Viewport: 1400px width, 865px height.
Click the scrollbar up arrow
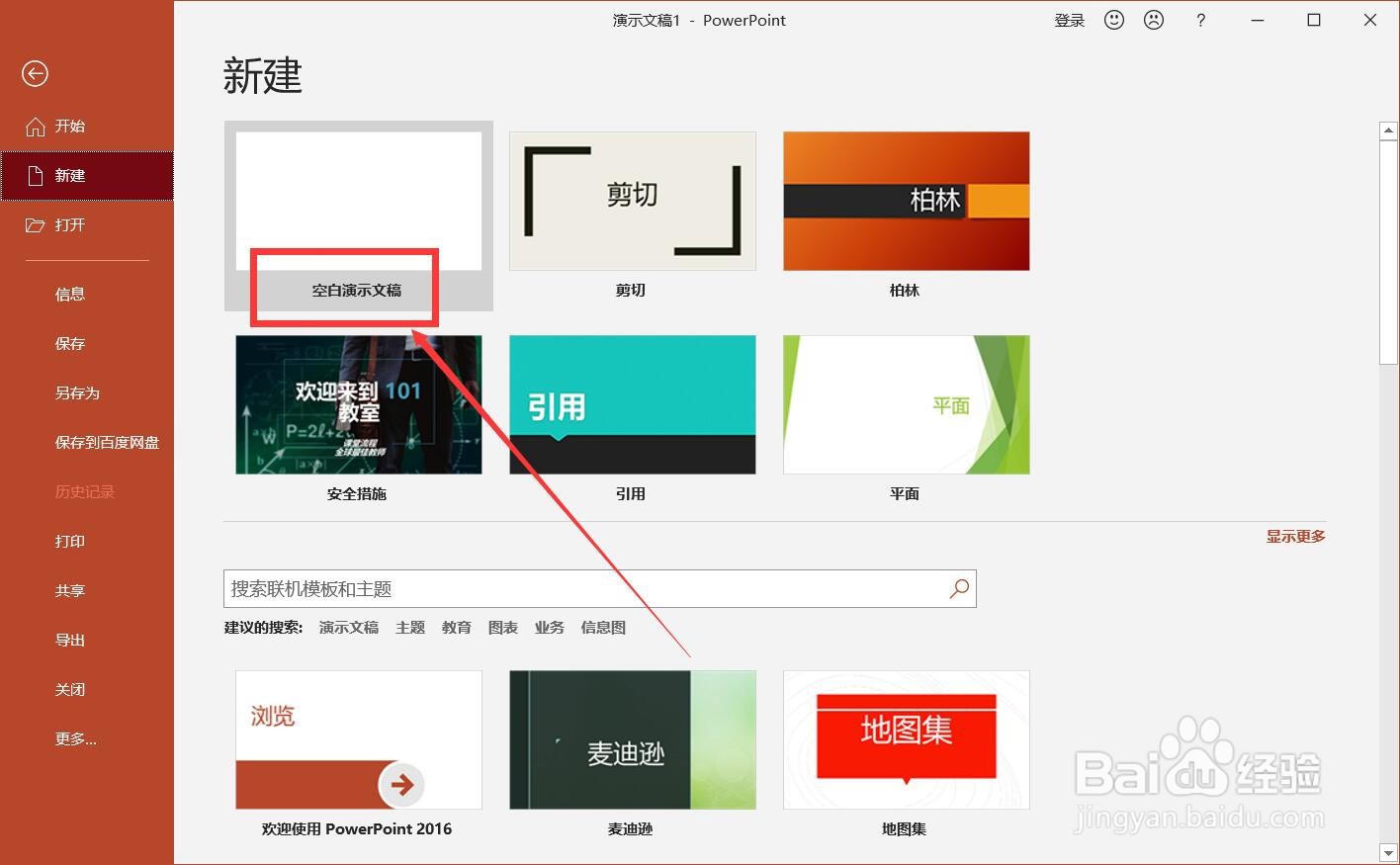click(1388, 130)
